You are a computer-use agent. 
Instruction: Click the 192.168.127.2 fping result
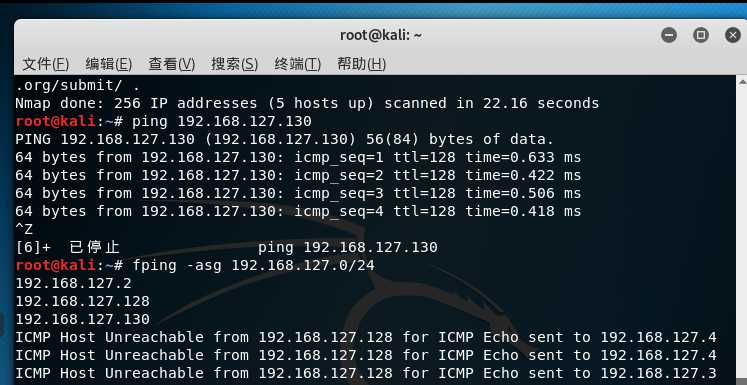(x=73, y=283)
